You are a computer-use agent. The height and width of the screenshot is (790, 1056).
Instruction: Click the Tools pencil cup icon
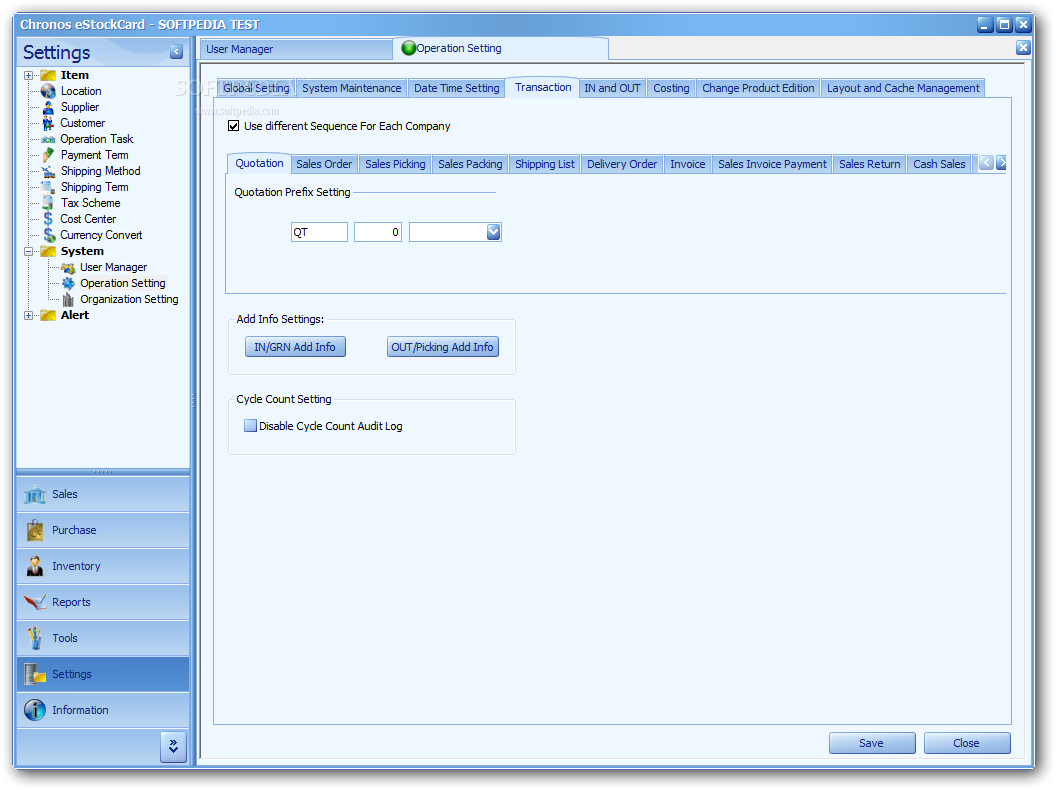click(34, 638)
